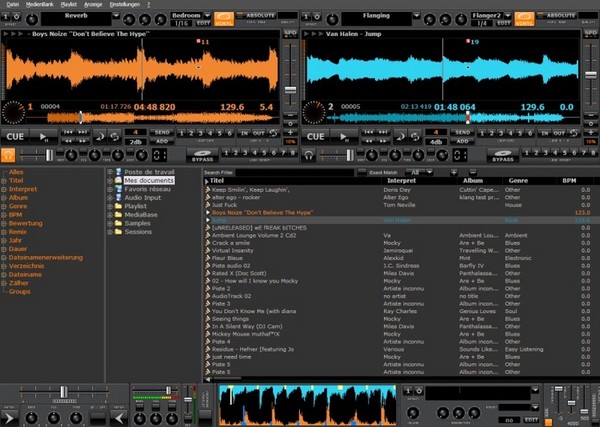
Task: Select track Just Fuck
Action: 224,205
